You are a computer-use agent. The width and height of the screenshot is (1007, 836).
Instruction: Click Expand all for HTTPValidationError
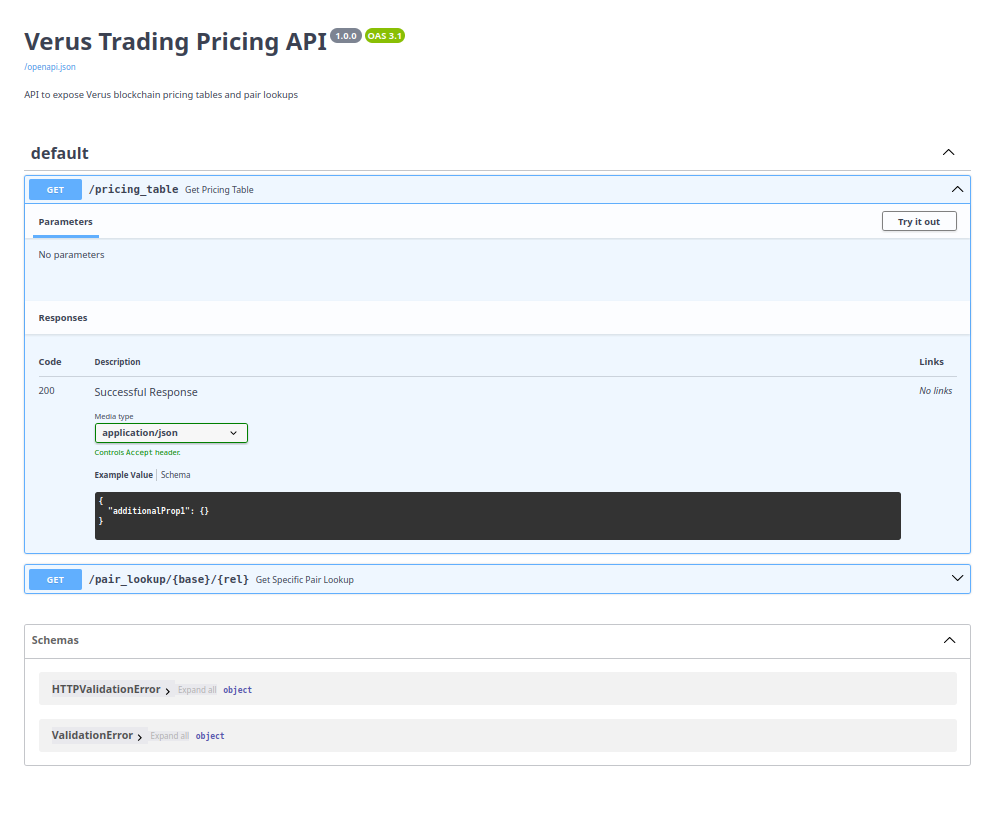click(x=196, y=689)
